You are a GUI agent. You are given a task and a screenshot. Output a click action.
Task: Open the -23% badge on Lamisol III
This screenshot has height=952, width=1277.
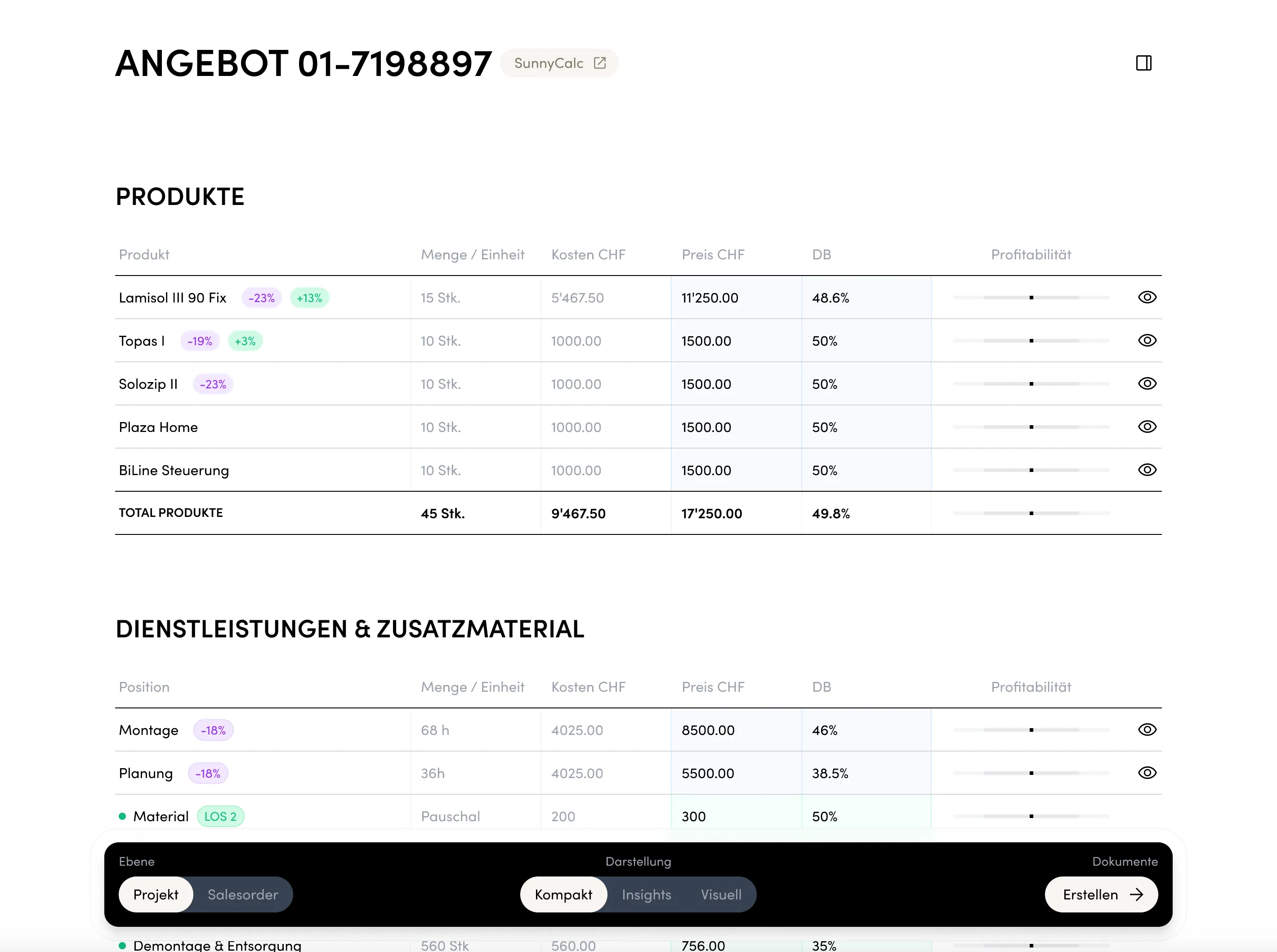click(x=261, y=298)
